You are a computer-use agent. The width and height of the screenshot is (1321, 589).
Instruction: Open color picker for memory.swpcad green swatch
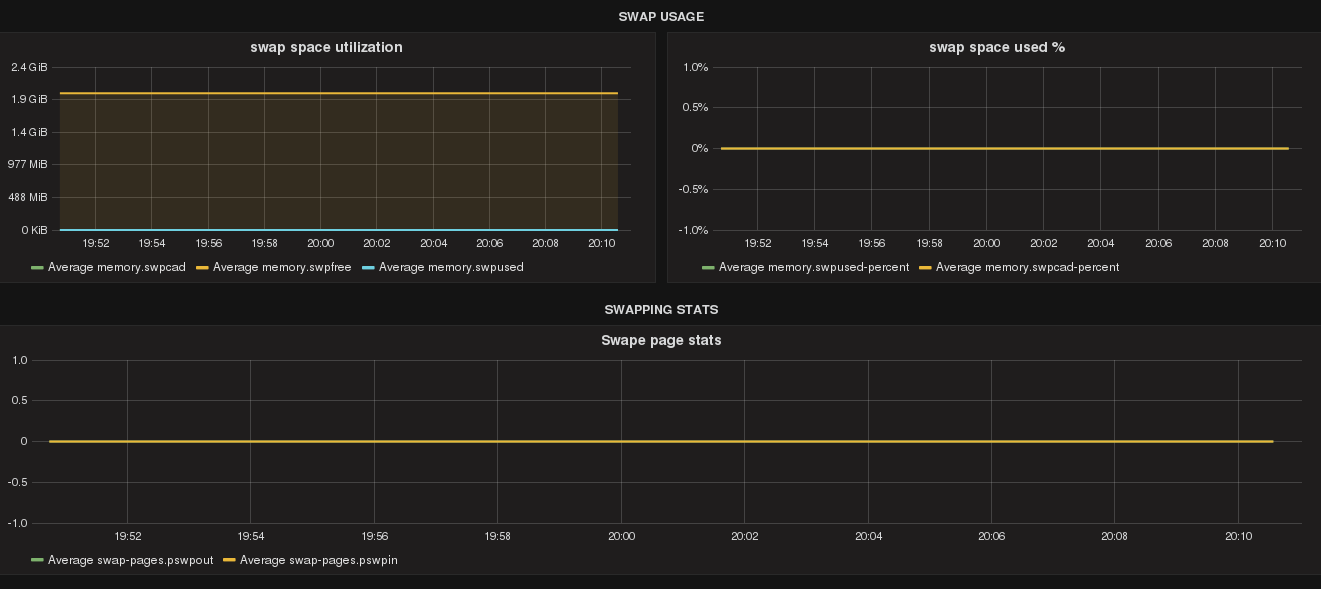point(38,268)
